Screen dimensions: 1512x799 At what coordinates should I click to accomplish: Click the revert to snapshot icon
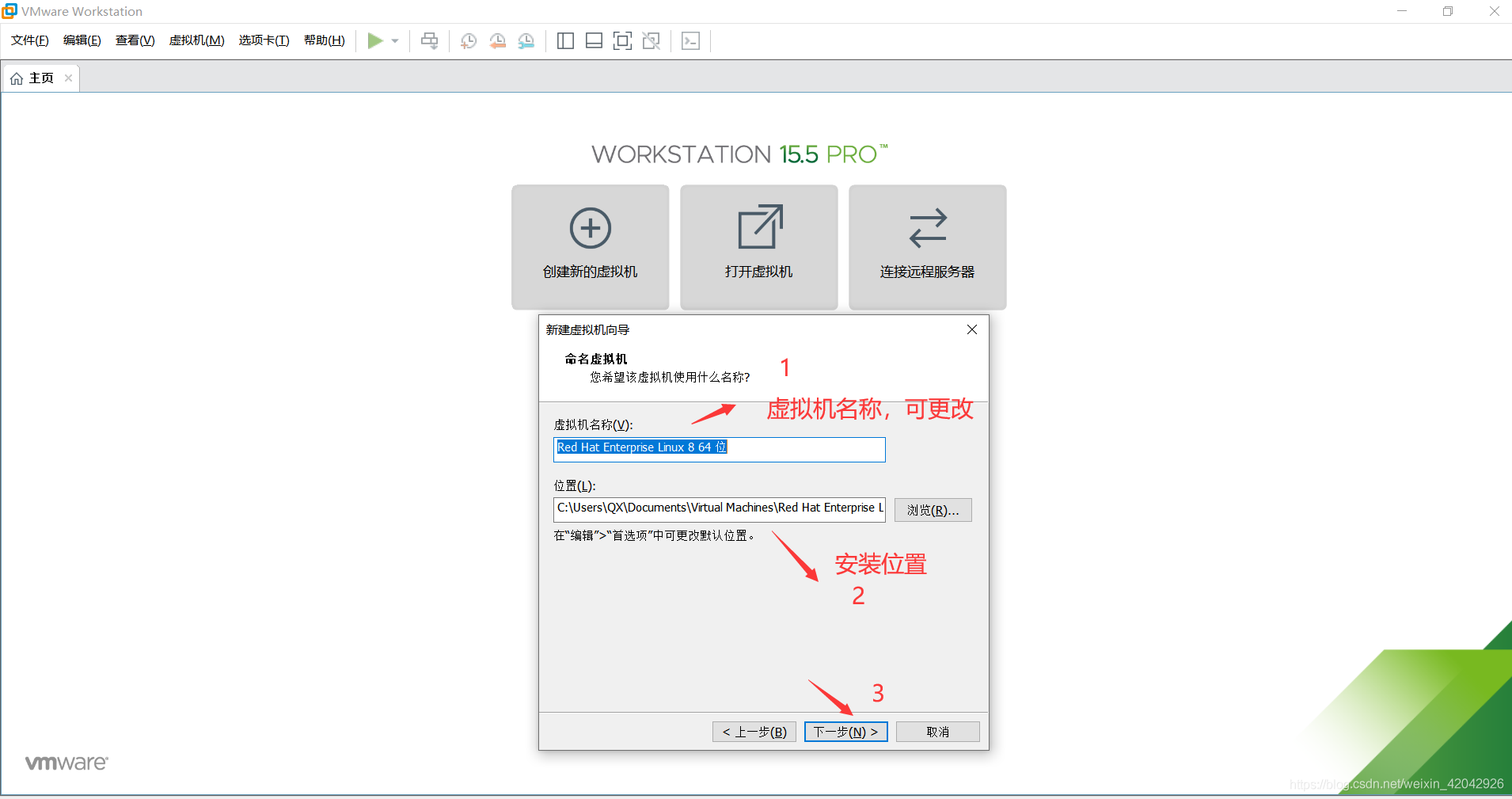(x=497, y=41)
